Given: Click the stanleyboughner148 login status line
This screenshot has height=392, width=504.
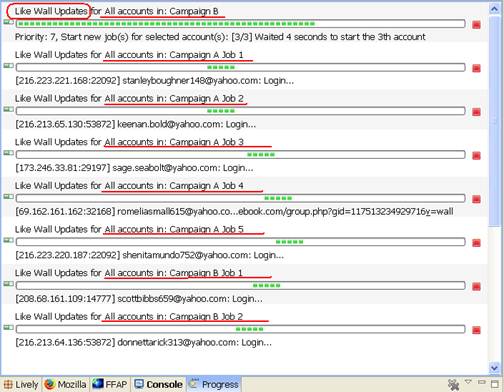Looking at the screenshot, I should [x=155, y=81].
